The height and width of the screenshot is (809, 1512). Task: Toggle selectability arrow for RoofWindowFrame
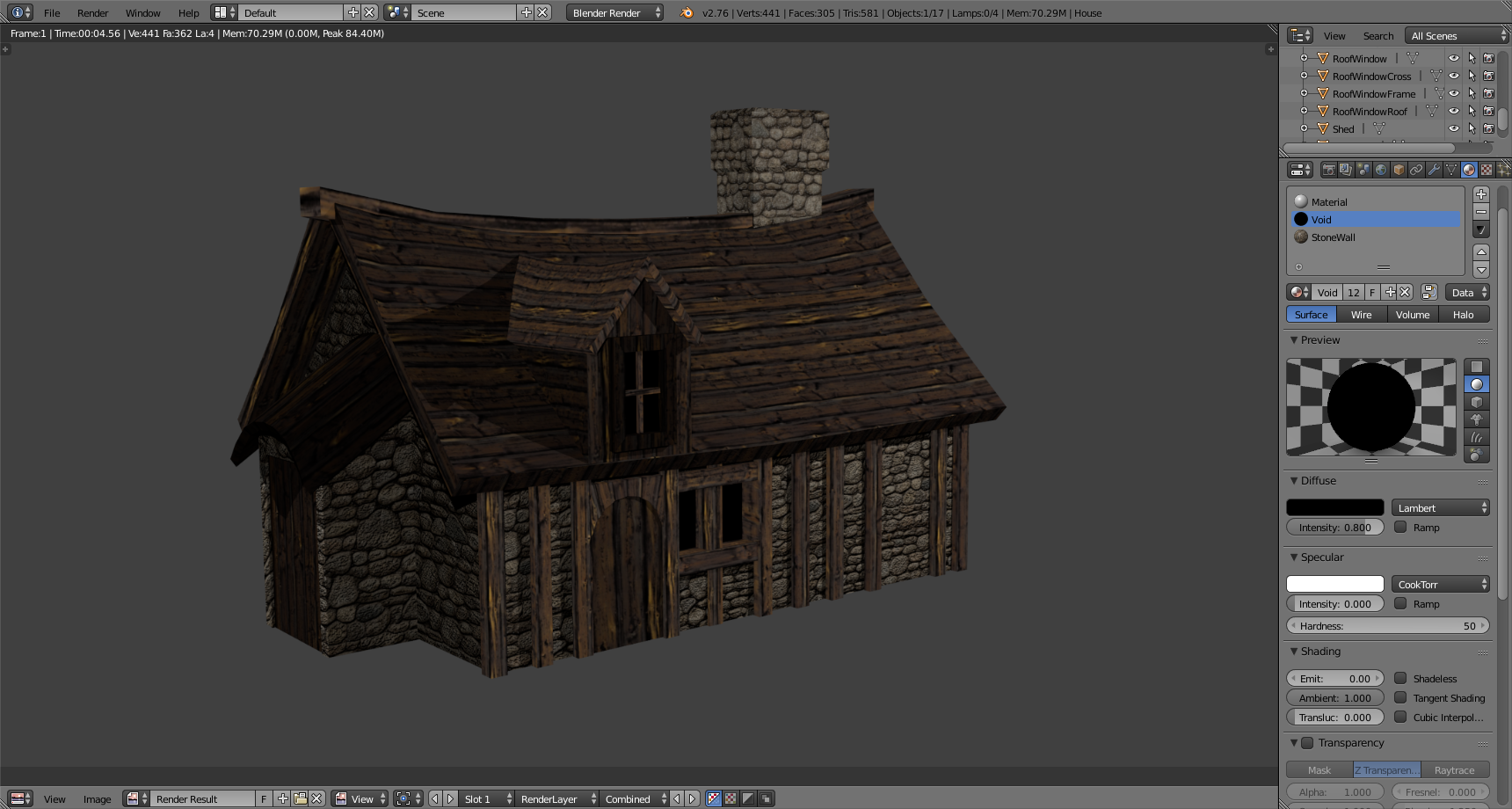tap(1472, 93)
